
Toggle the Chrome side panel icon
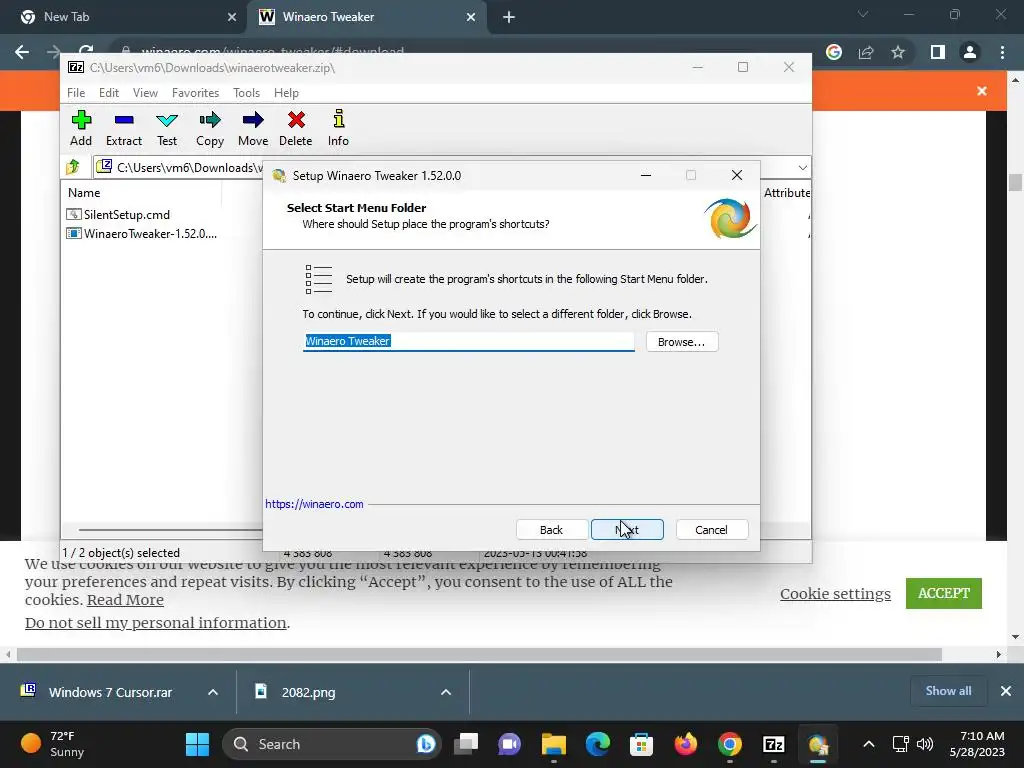coord(938,52)
